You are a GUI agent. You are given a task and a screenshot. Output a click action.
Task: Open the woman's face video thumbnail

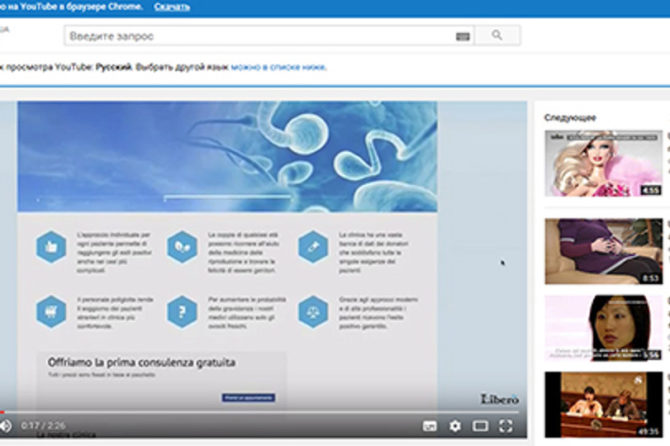(x=603, y=327)
